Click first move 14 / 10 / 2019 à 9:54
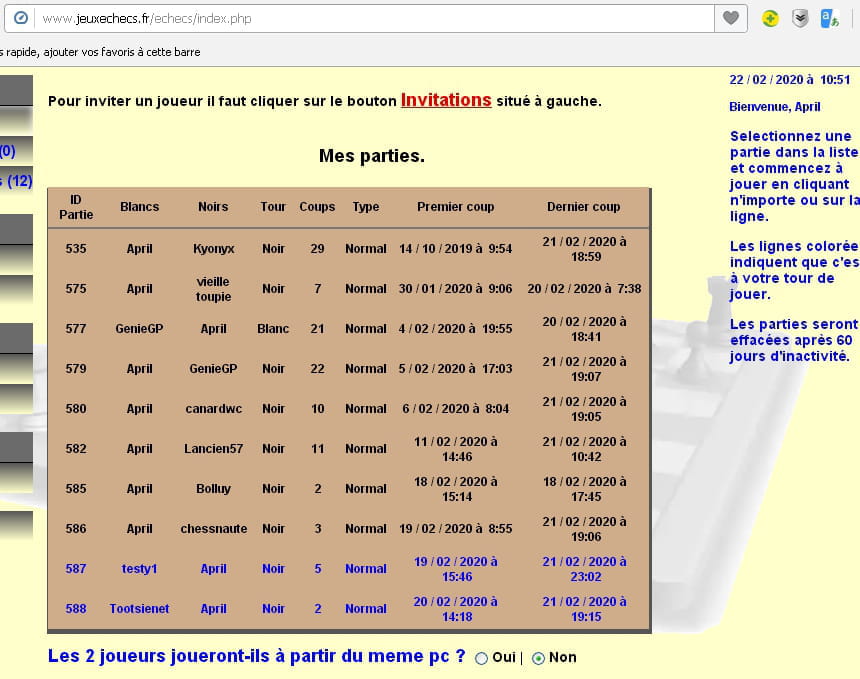This screenshot has width=860, height=679. 455,249
